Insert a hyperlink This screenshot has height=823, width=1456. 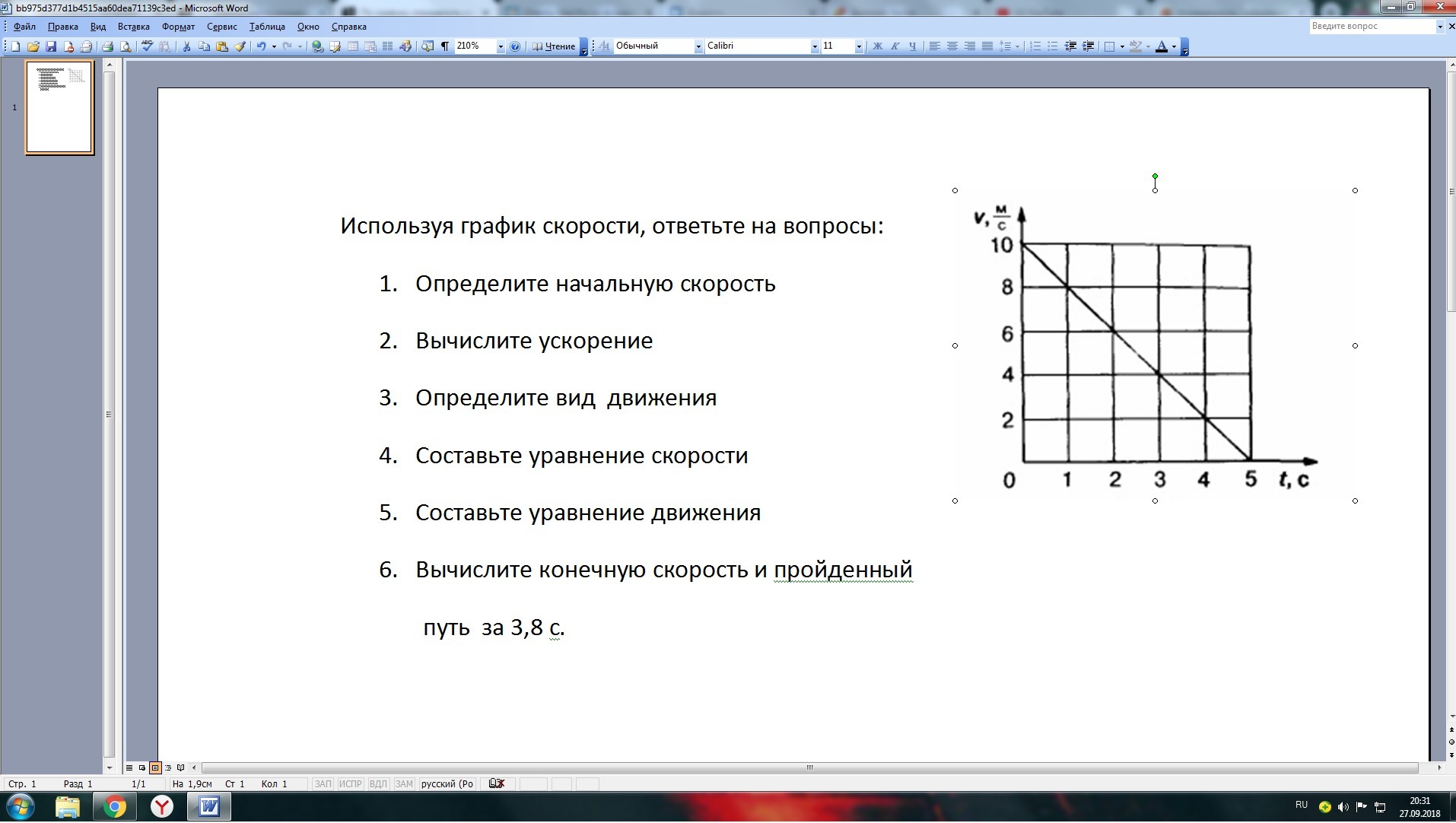(x=317, y=46)
